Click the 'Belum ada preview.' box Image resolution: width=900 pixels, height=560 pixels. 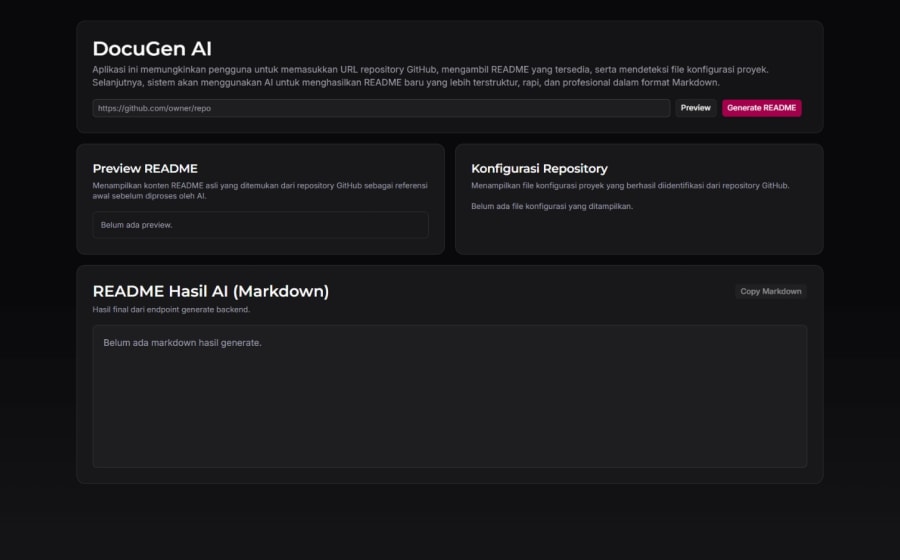coord(261,225)
